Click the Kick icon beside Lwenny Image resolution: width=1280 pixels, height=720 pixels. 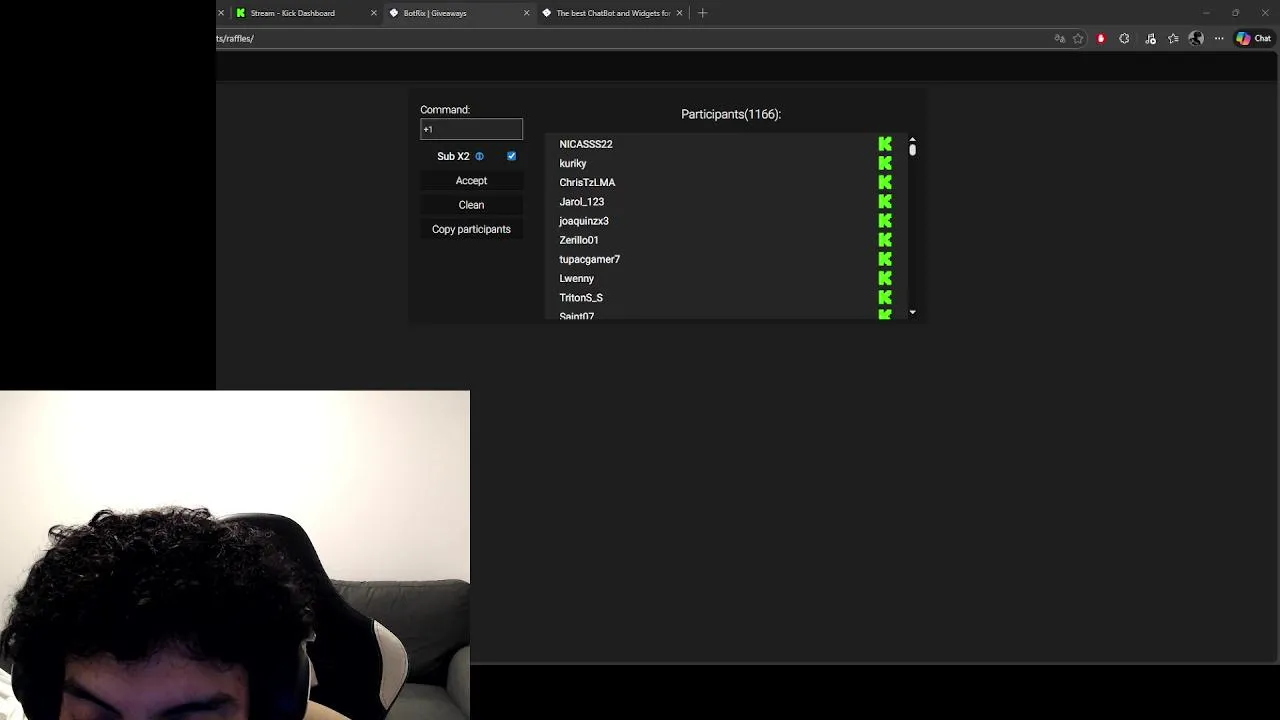pyautogui.click(x=885, y=278)
